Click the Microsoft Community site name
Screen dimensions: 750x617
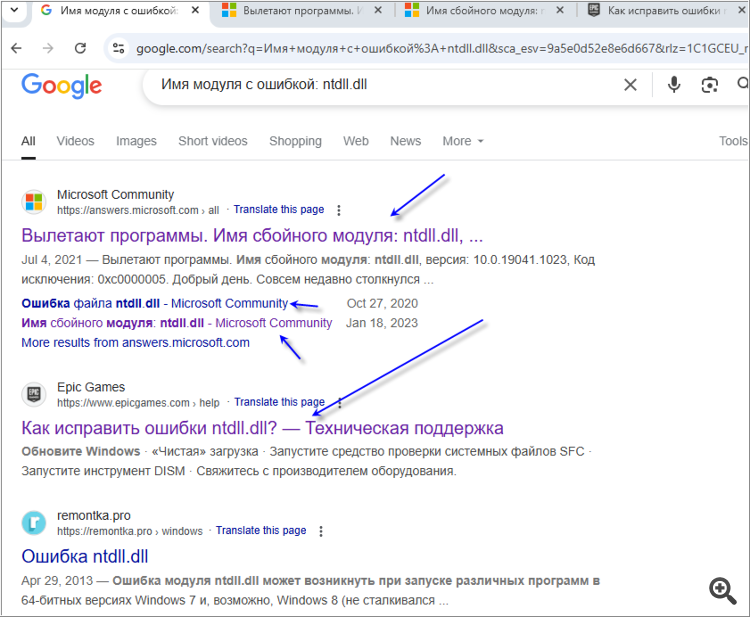(x=115, y=195)
